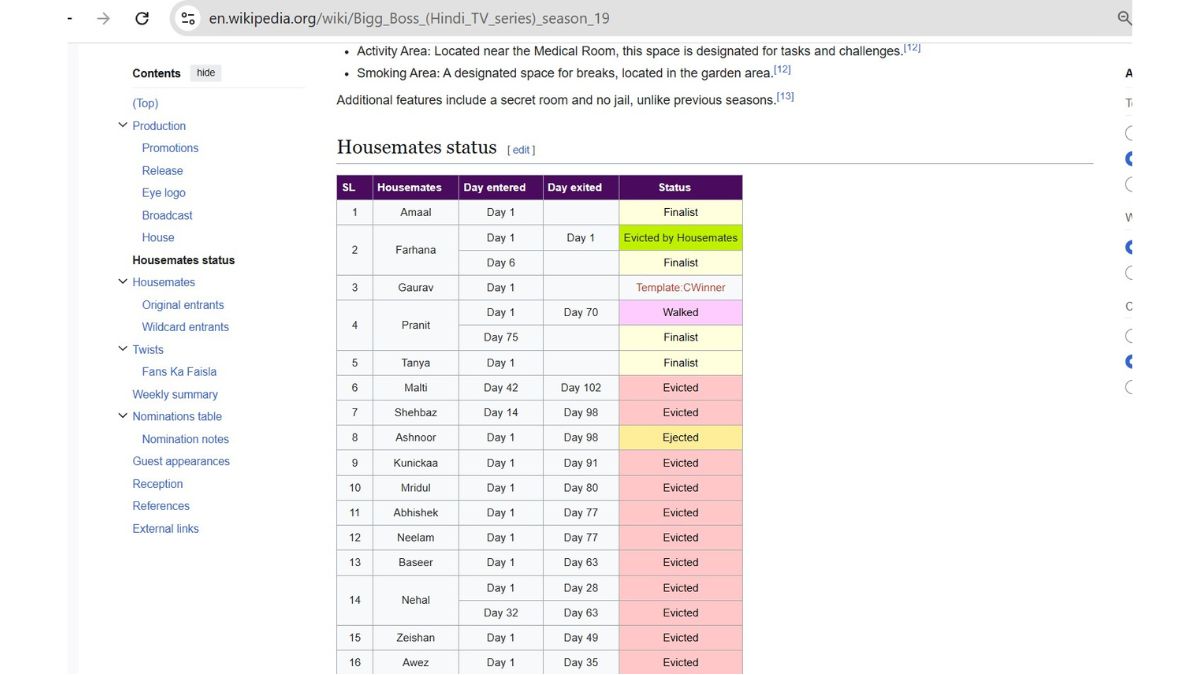
Task: Hide the Contents sidebar
Action: (x=206, y=73)
